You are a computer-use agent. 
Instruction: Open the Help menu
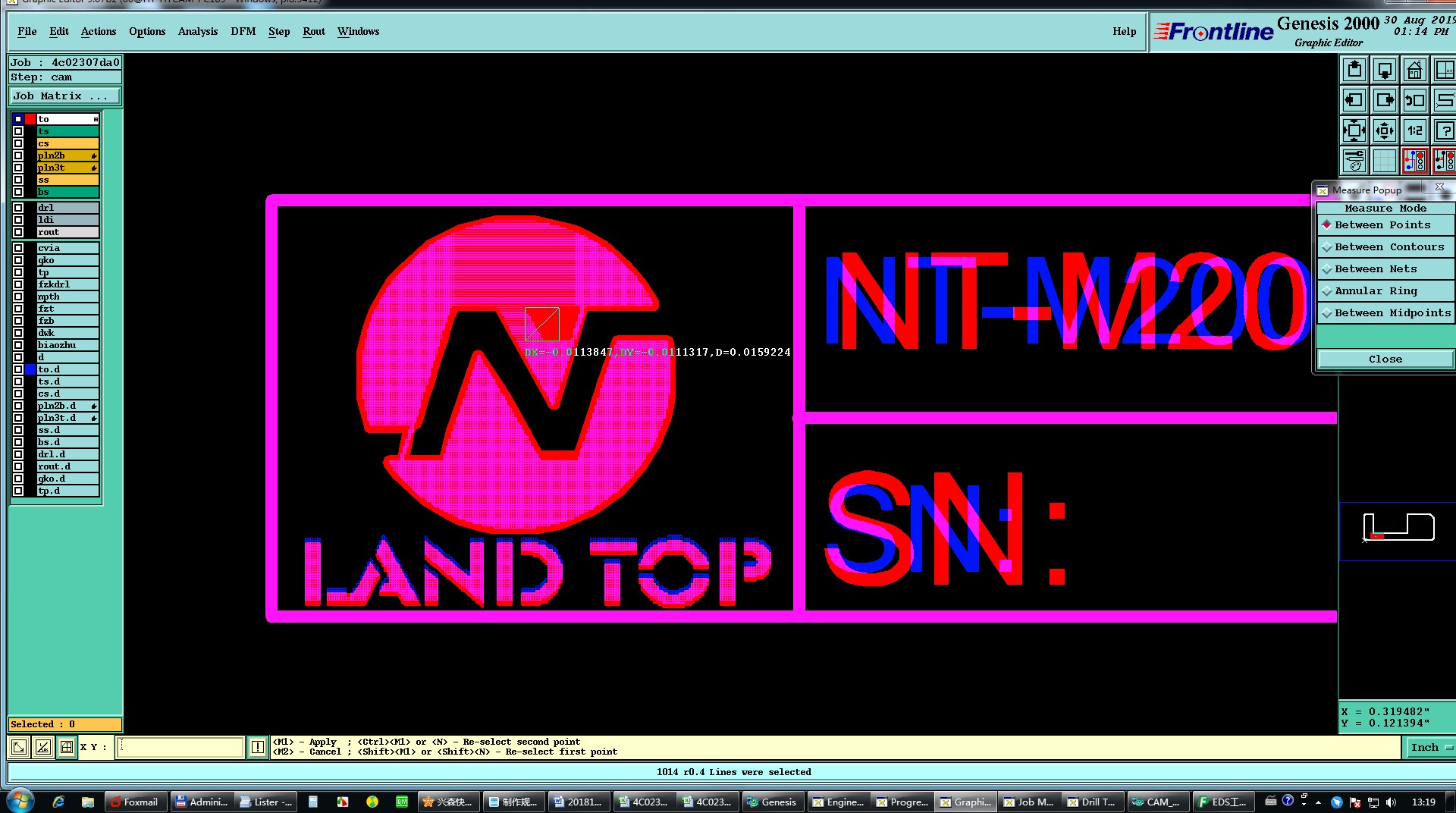click(1125, 31)
